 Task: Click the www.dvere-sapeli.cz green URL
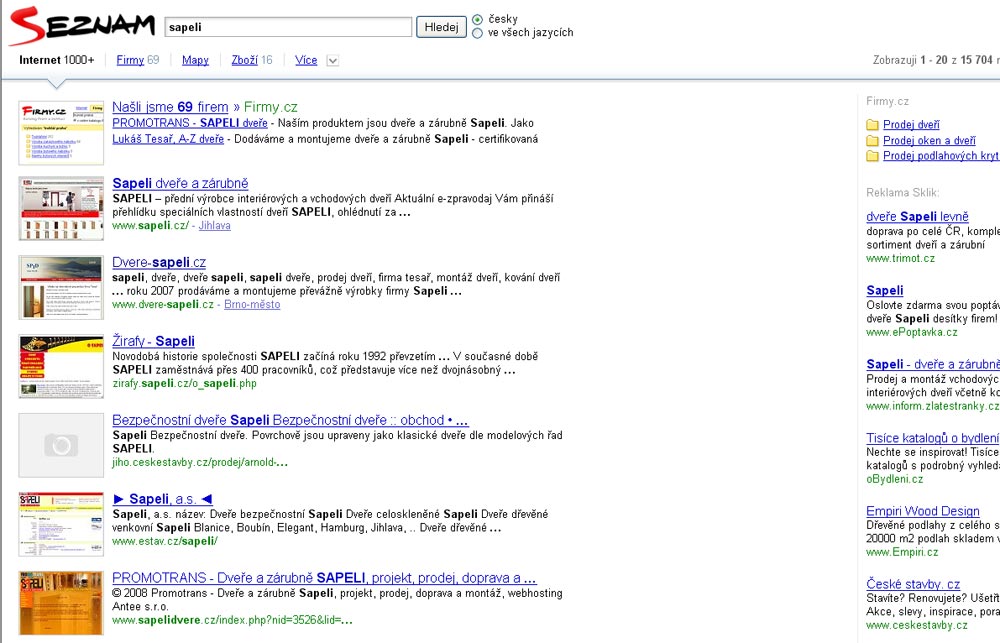163,305
